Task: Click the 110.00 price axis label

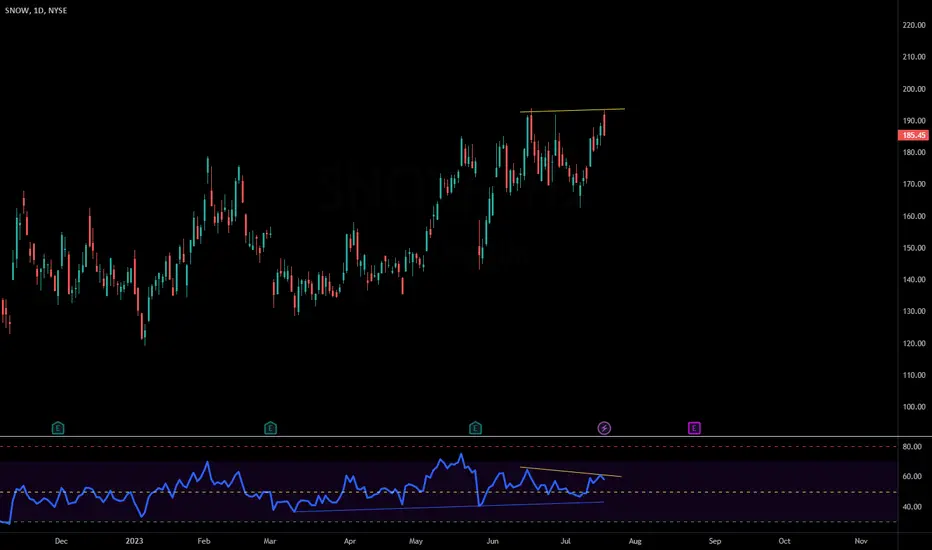Action: (x=914, y=375)
